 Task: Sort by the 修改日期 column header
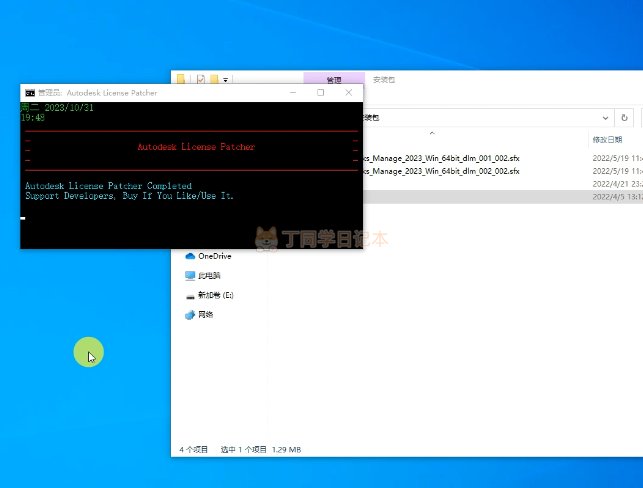607,140
